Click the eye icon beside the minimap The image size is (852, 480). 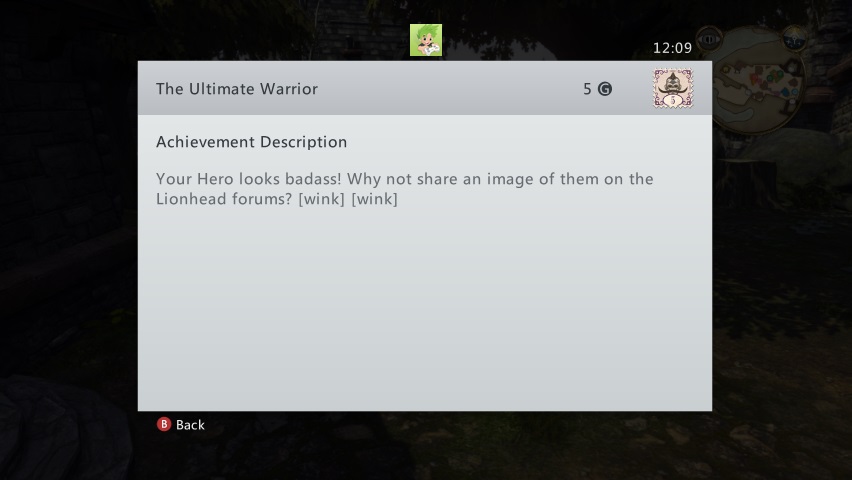(x=709, y=39)
